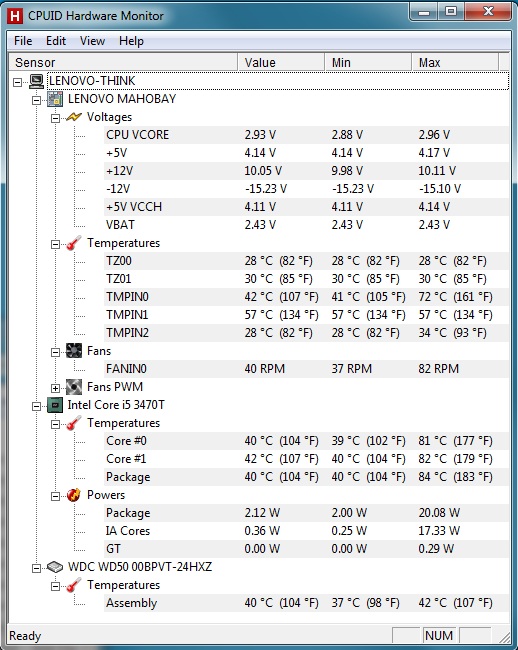The width and height of the screenshot is (518, 650).
Task: Click the Powers flame icon
Action: (74, 495)
